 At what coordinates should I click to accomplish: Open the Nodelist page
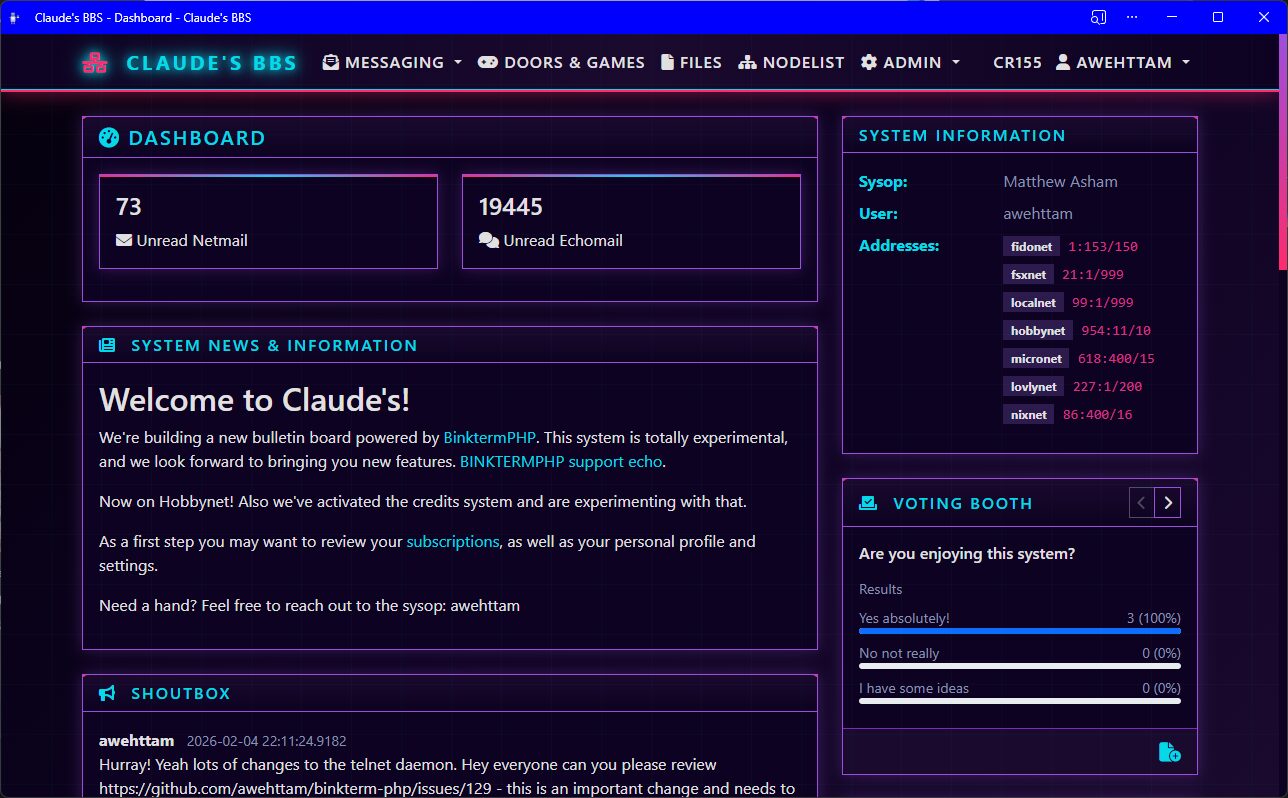791,62
